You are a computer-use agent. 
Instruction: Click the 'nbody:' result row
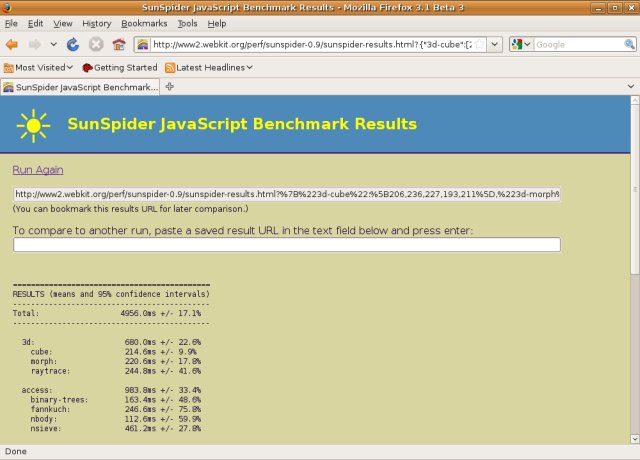pyautogui.click(x=116, y=419)
